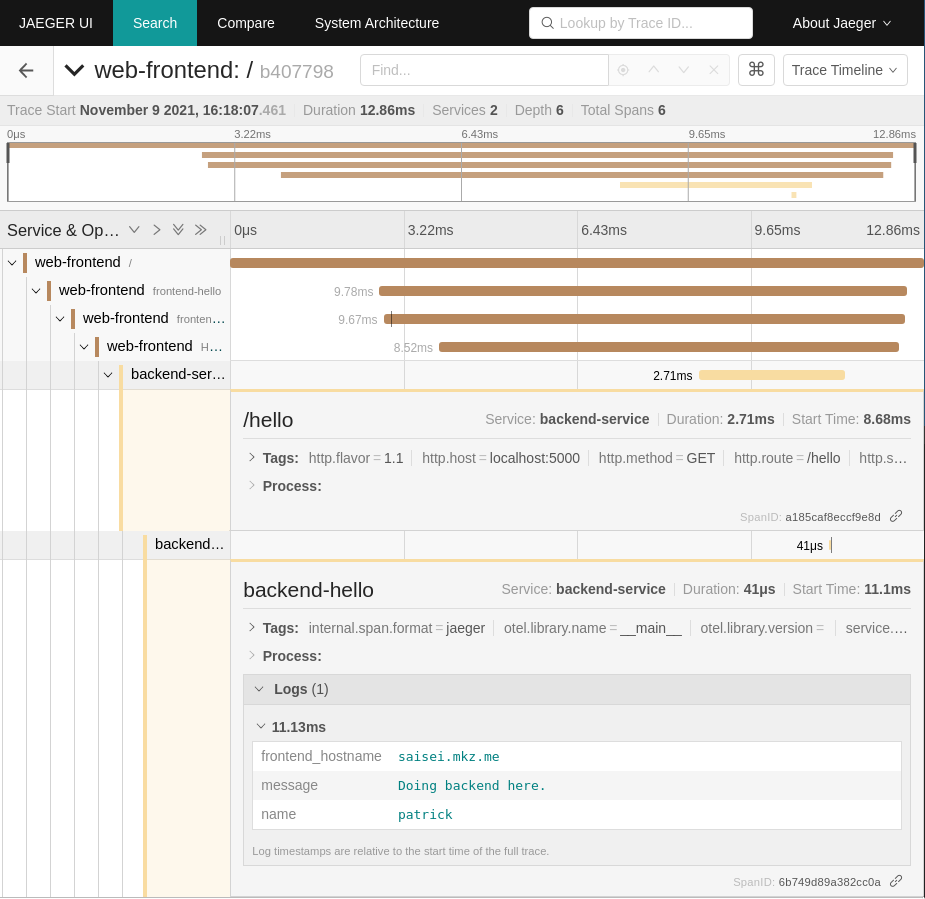Image resolution: width=925 pixels, height=899 pixels.
Task: Expand all spans double-down chevron
Action: pos(178,229)
